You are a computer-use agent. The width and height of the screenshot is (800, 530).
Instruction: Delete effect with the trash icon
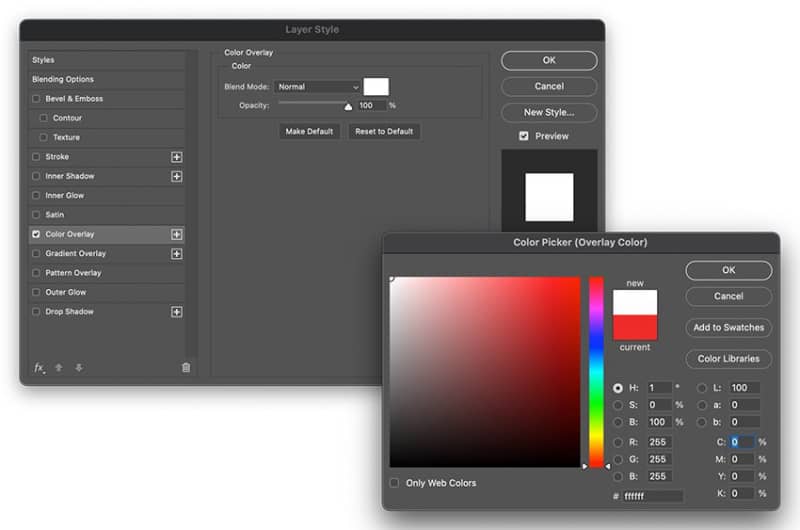point(186,367)
